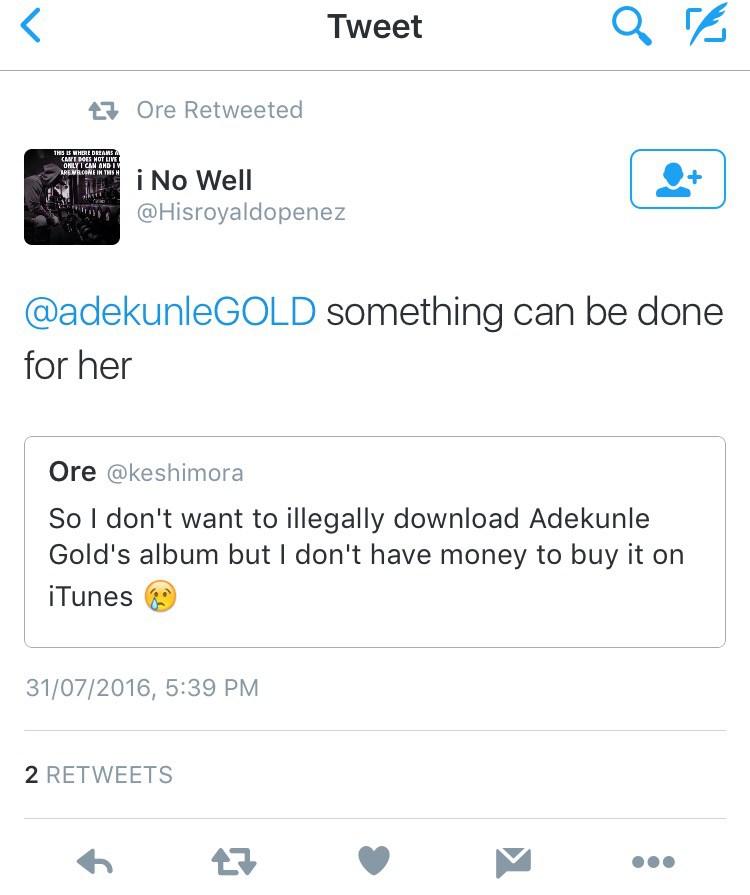Retweet this tweet
Image resolution: width=750 pixels, height=895 pixels.
[x=235, y=861]
